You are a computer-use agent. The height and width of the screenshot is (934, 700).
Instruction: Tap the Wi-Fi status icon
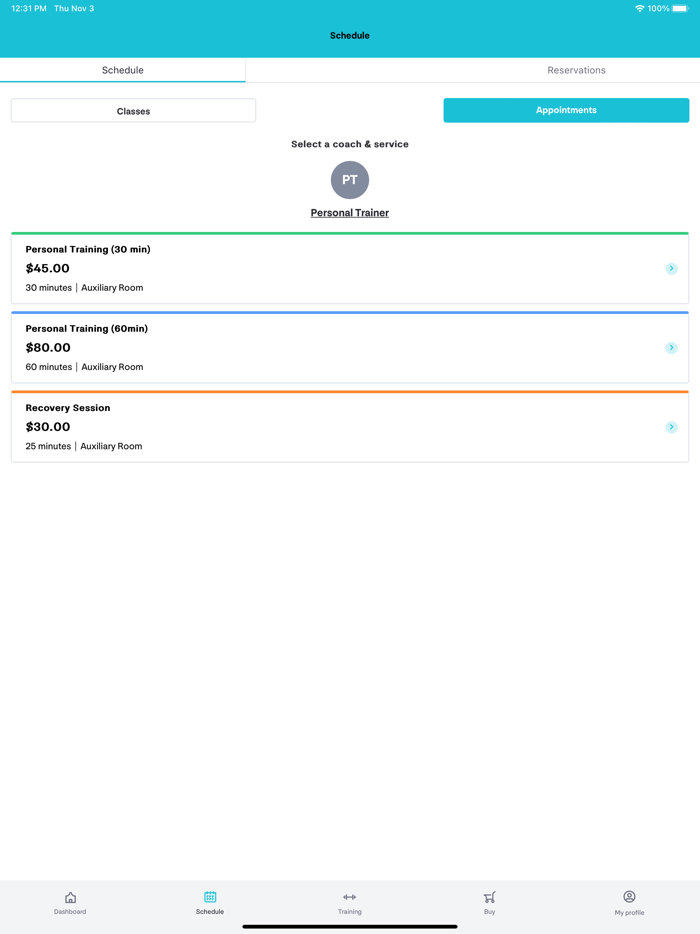click(640, 9)
